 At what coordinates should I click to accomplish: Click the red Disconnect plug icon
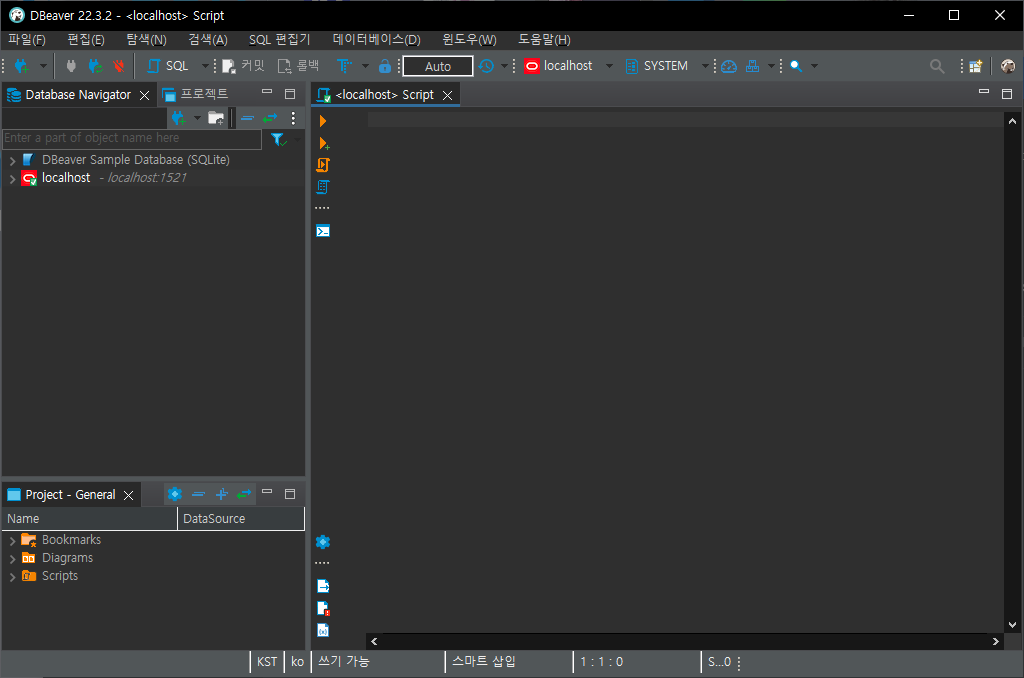(x=119, y=66)
